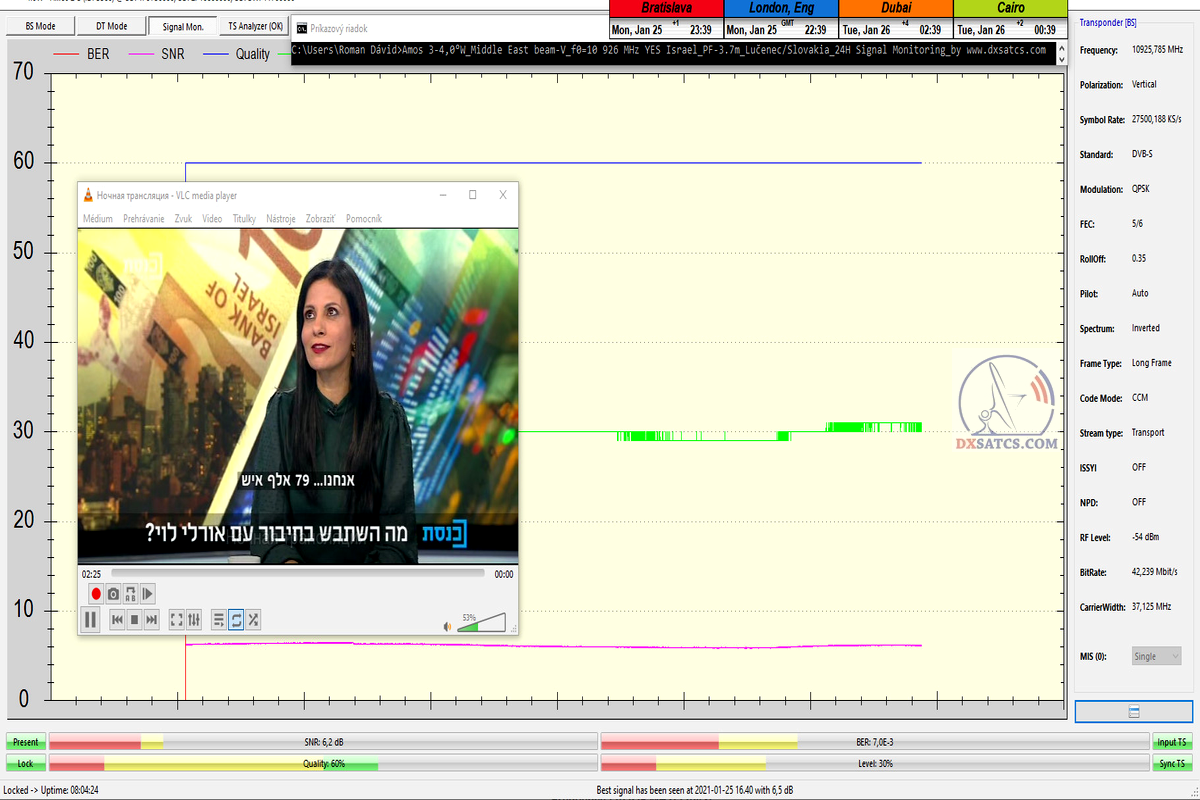Take a snapshot with the camera icon
1200x800 pixels.
click(114, 594)
